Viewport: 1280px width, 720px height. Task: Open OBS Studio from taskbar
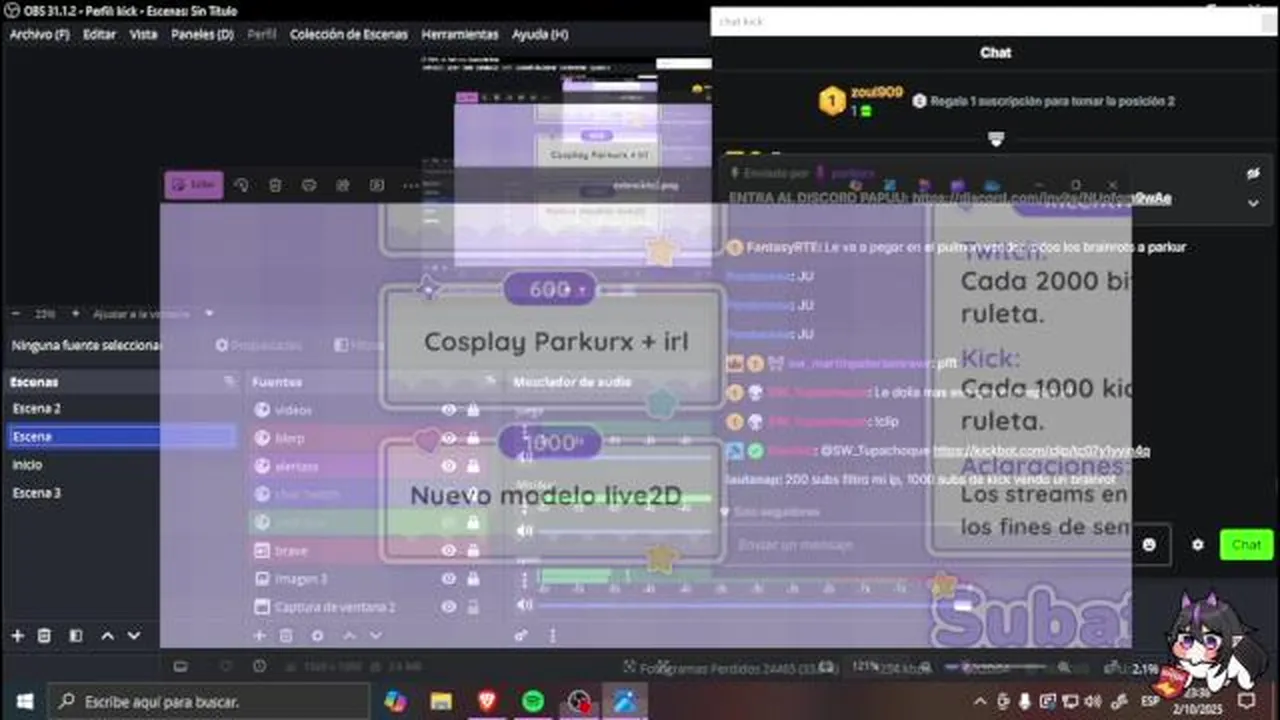578,701
